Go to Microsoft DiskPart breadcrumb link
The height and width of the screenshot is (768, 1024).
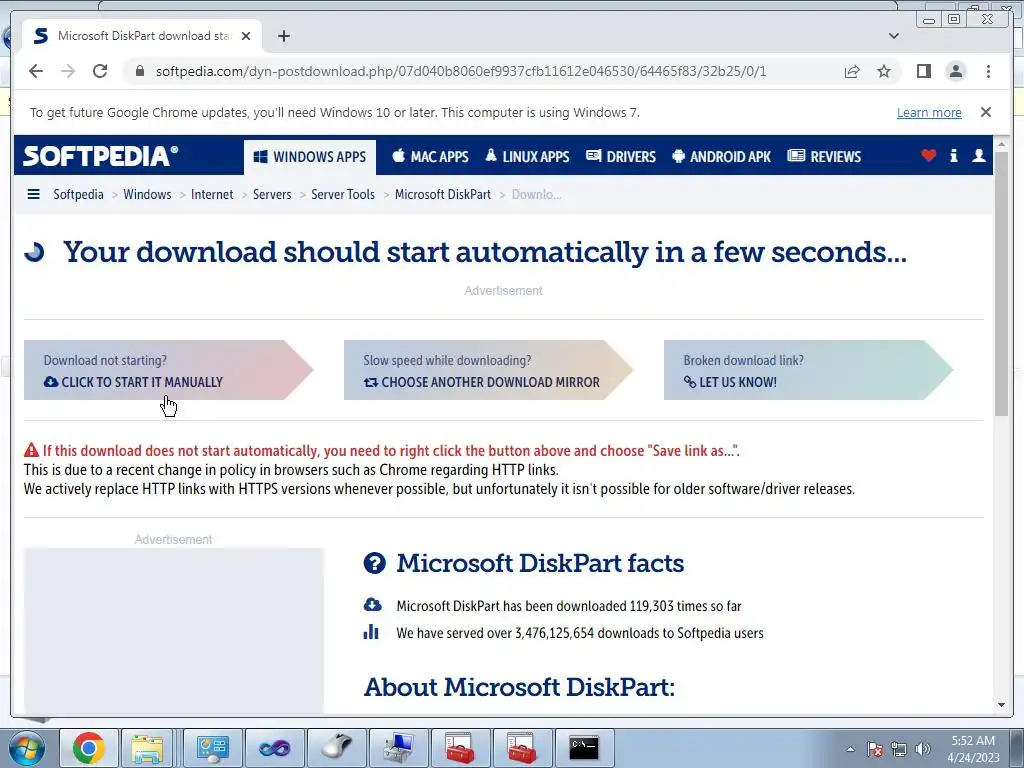[443, 194]
